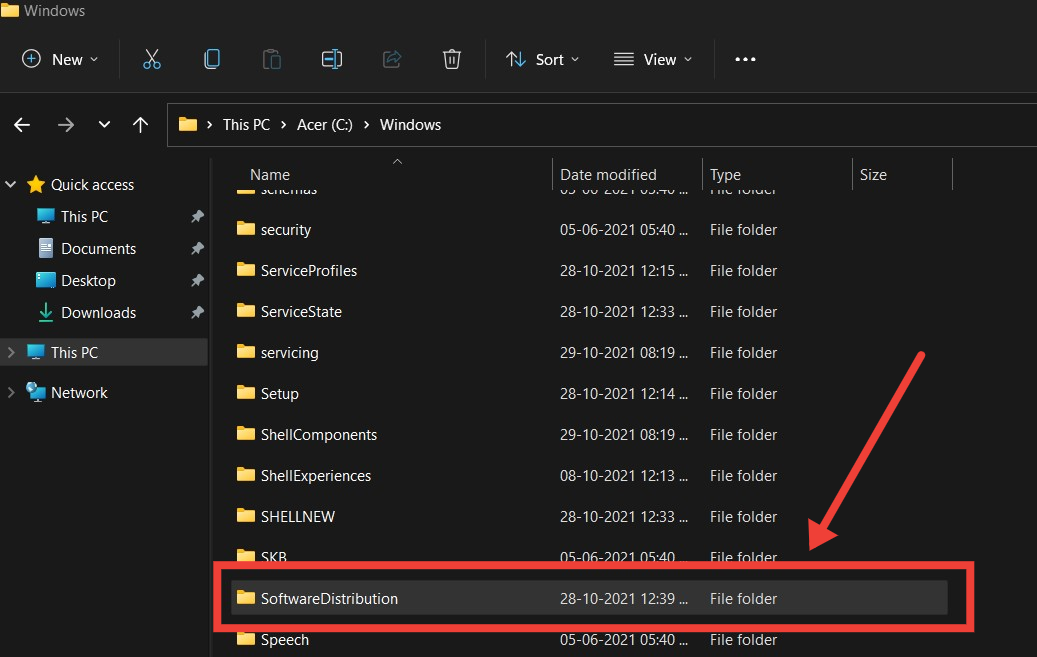This screenshot has height=657, width=1037.
Task: Sort by the Date modified column
Action: (608, 174)
